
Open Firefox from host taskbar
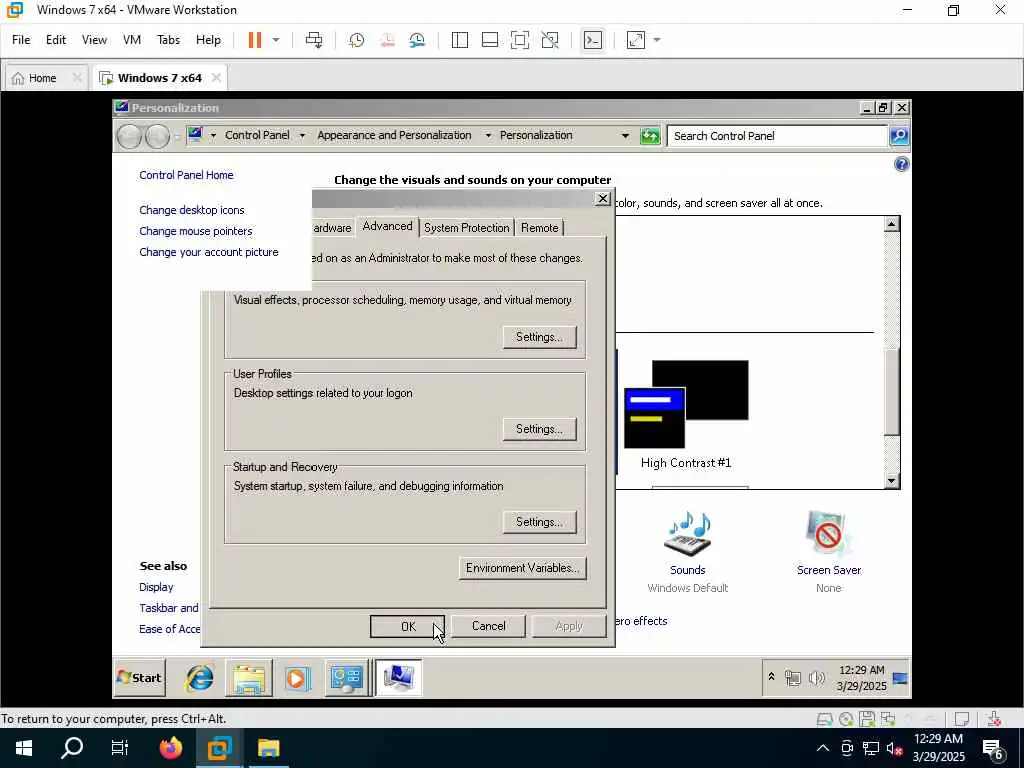pos(171,748)
